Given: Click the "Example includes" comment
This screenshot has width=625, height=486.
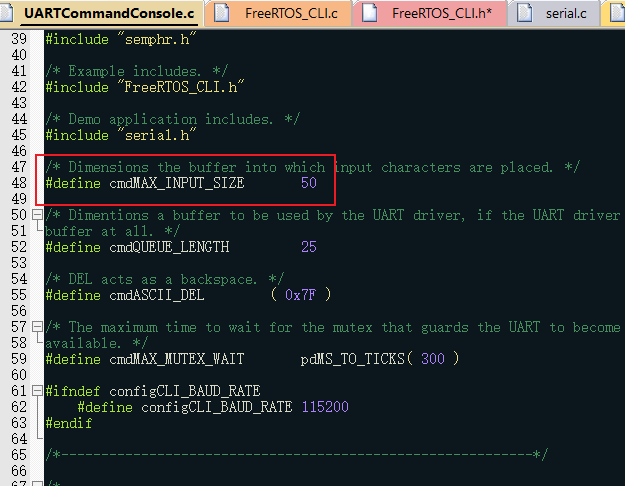Looking at the screenshot, I should 137,71.
